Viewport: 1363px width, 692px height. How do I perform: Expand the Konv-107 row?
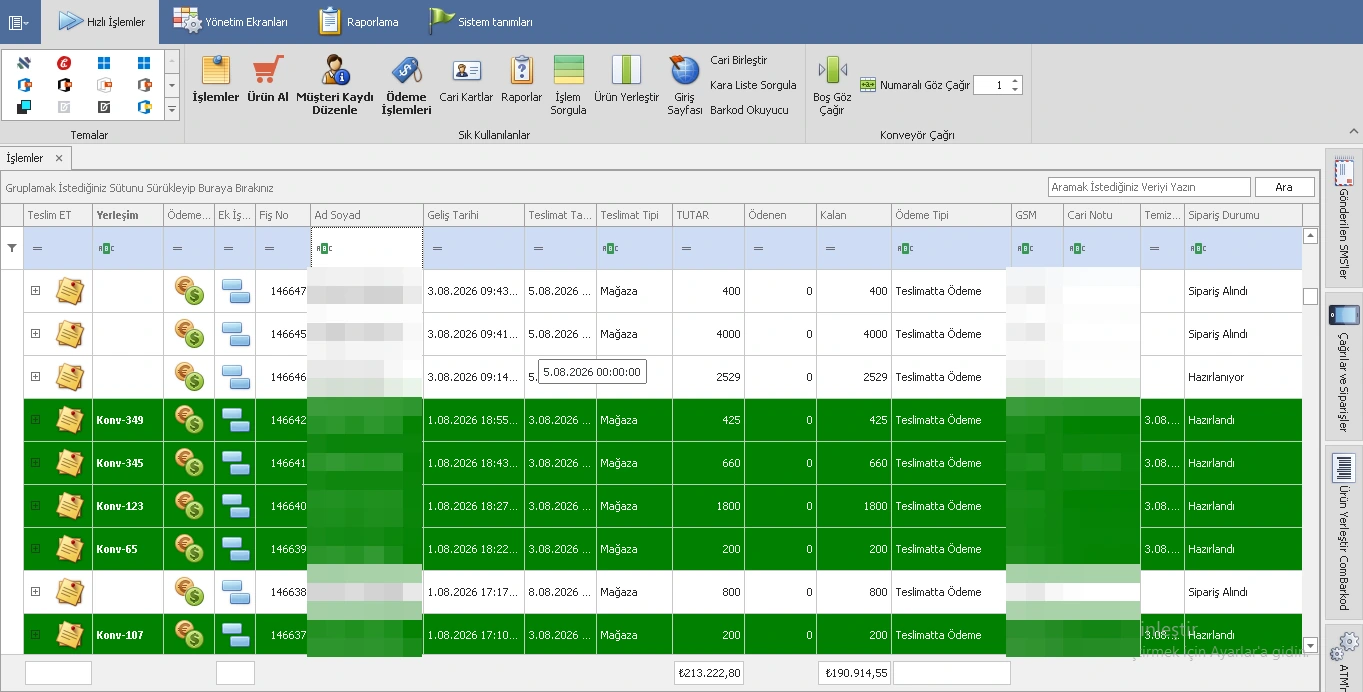click(x=35, y=635)
